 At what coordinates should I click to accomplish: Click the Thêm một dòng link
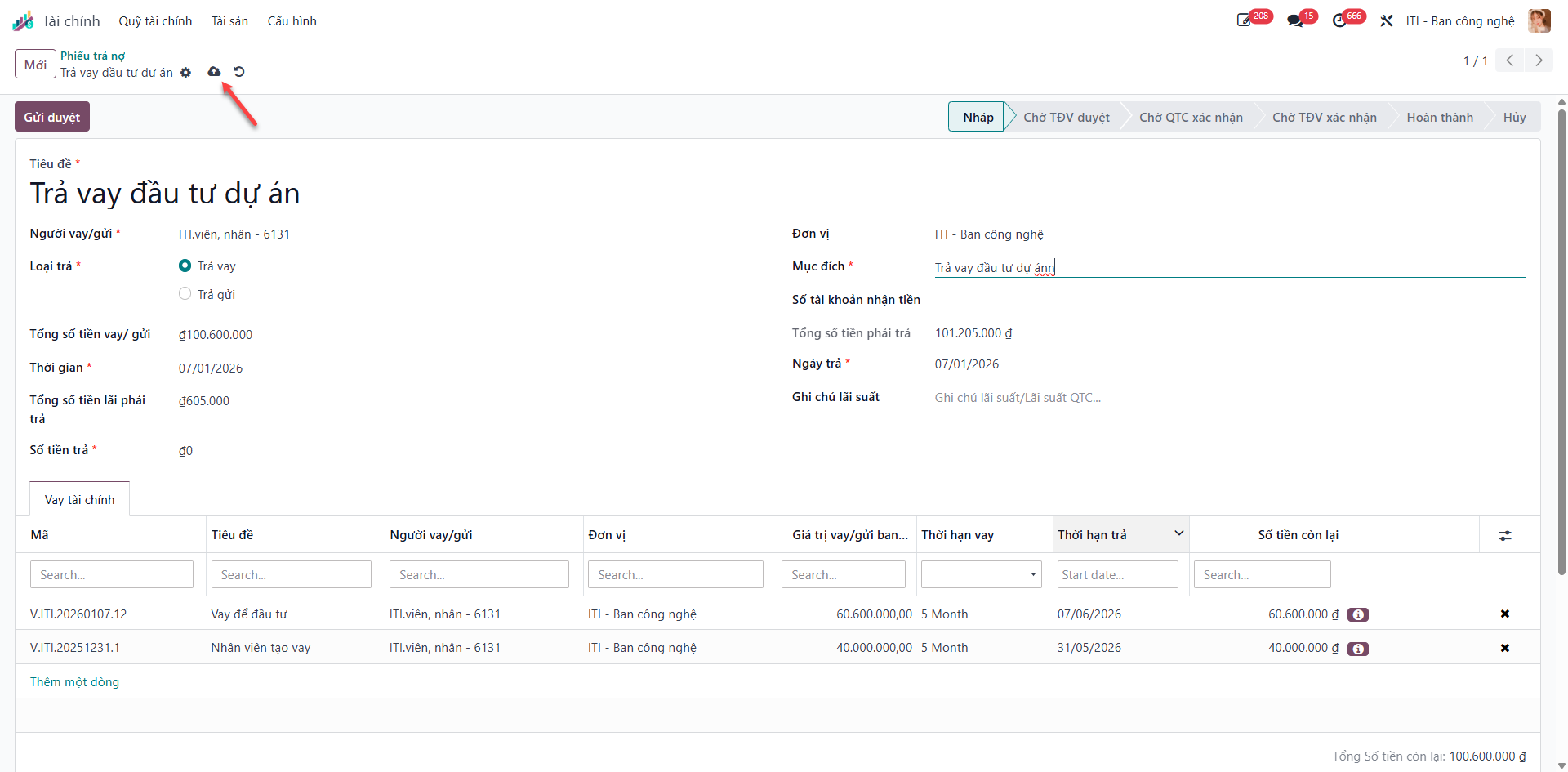click(x=74, y=682)
